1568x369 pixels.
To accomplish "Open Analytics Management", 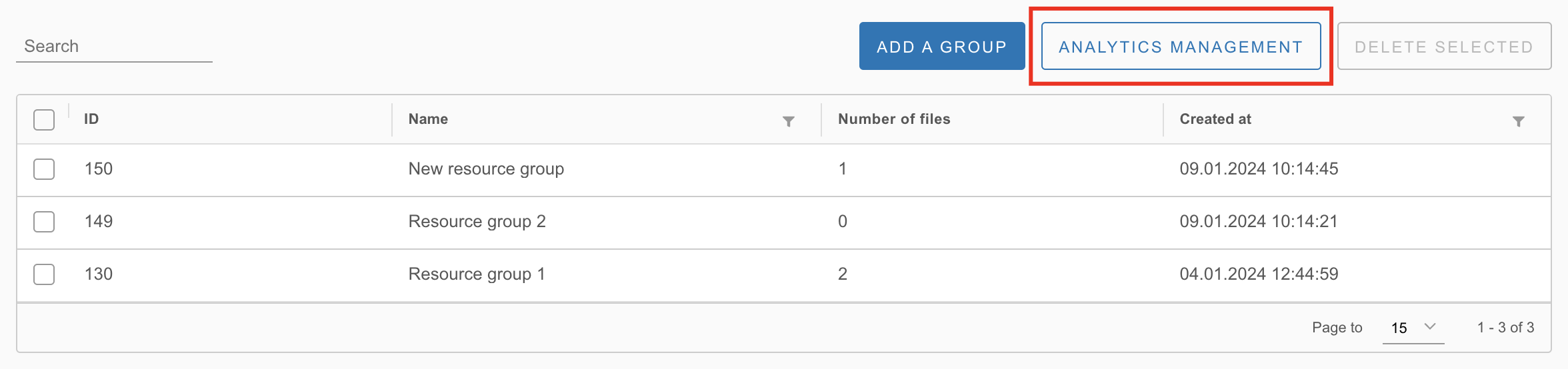I will pyautogui.click(x=1181, y=47).
